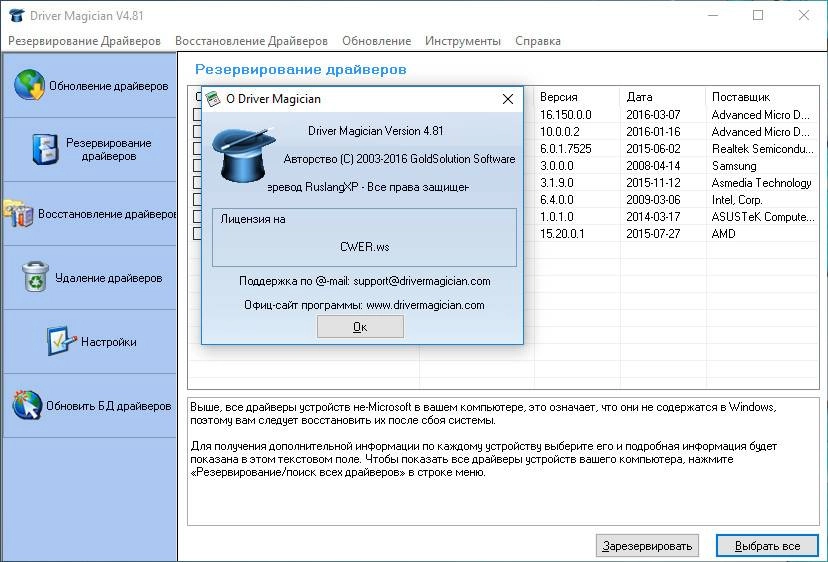The width and height of the screenshot is (828, 562).
Task: Maximize the Driver Magician window
Action: 758,15
